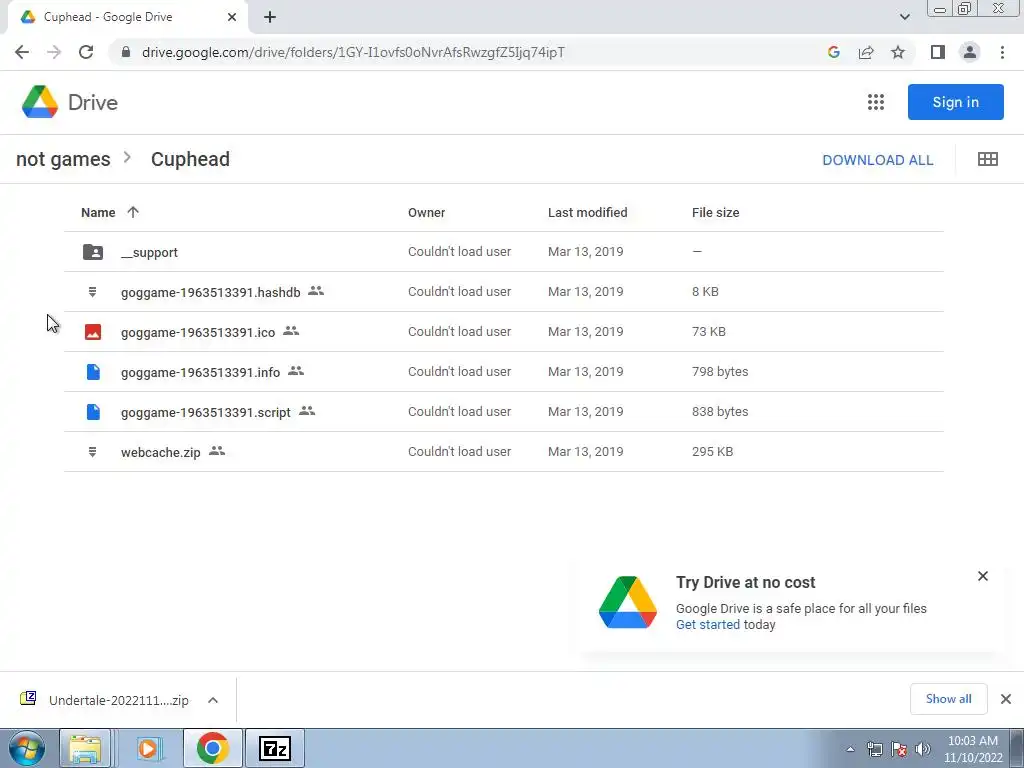Click Show all downloads button
Image resolution: width=1024 pixels, height=768 pixels.
[948, 699]
